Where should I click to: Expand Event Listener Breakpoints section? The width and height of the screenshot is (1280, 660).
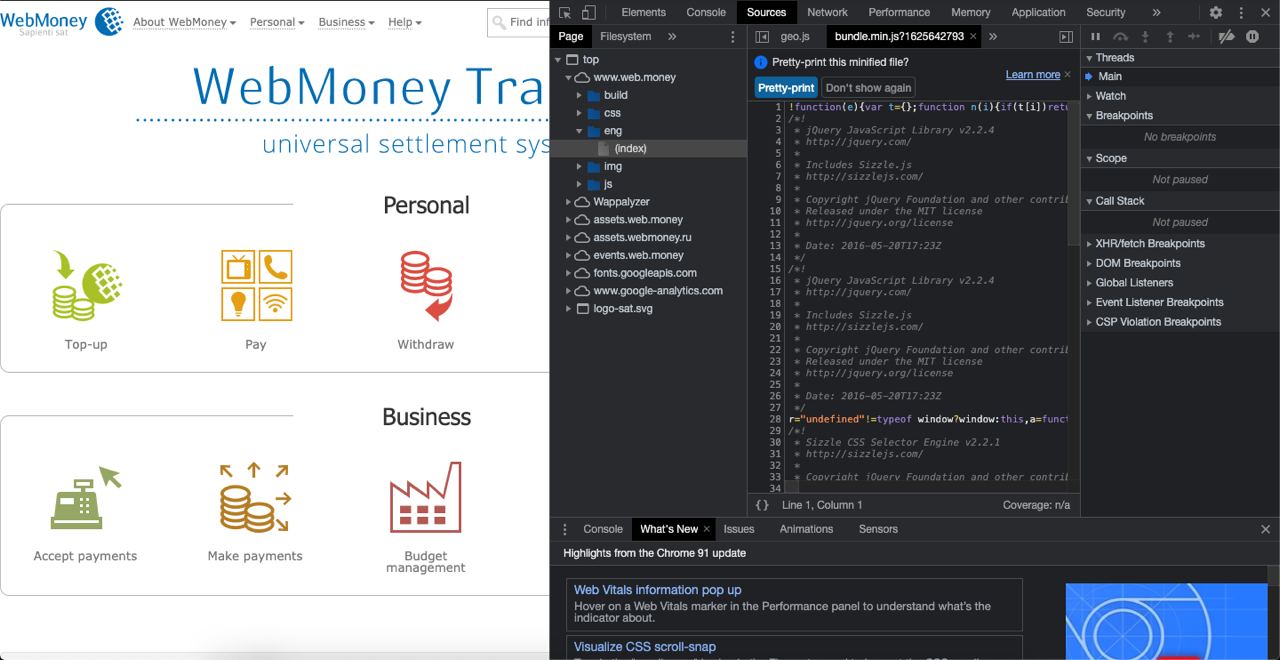coord(1089,302)
